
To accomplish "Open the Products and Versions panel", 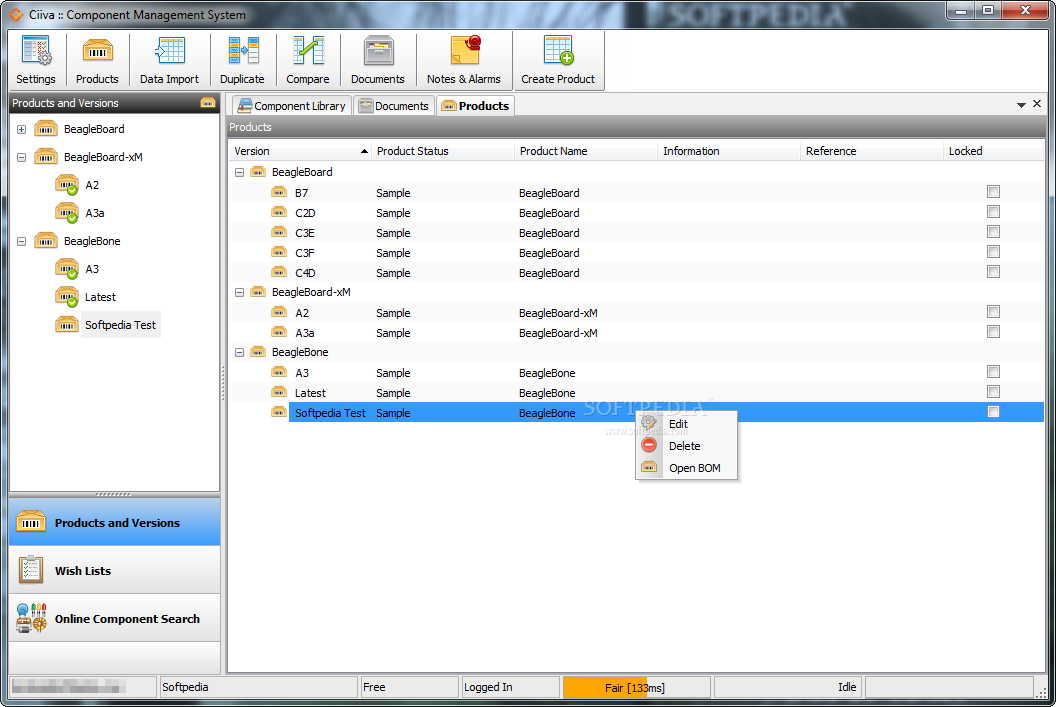I will tap(114, 523).
